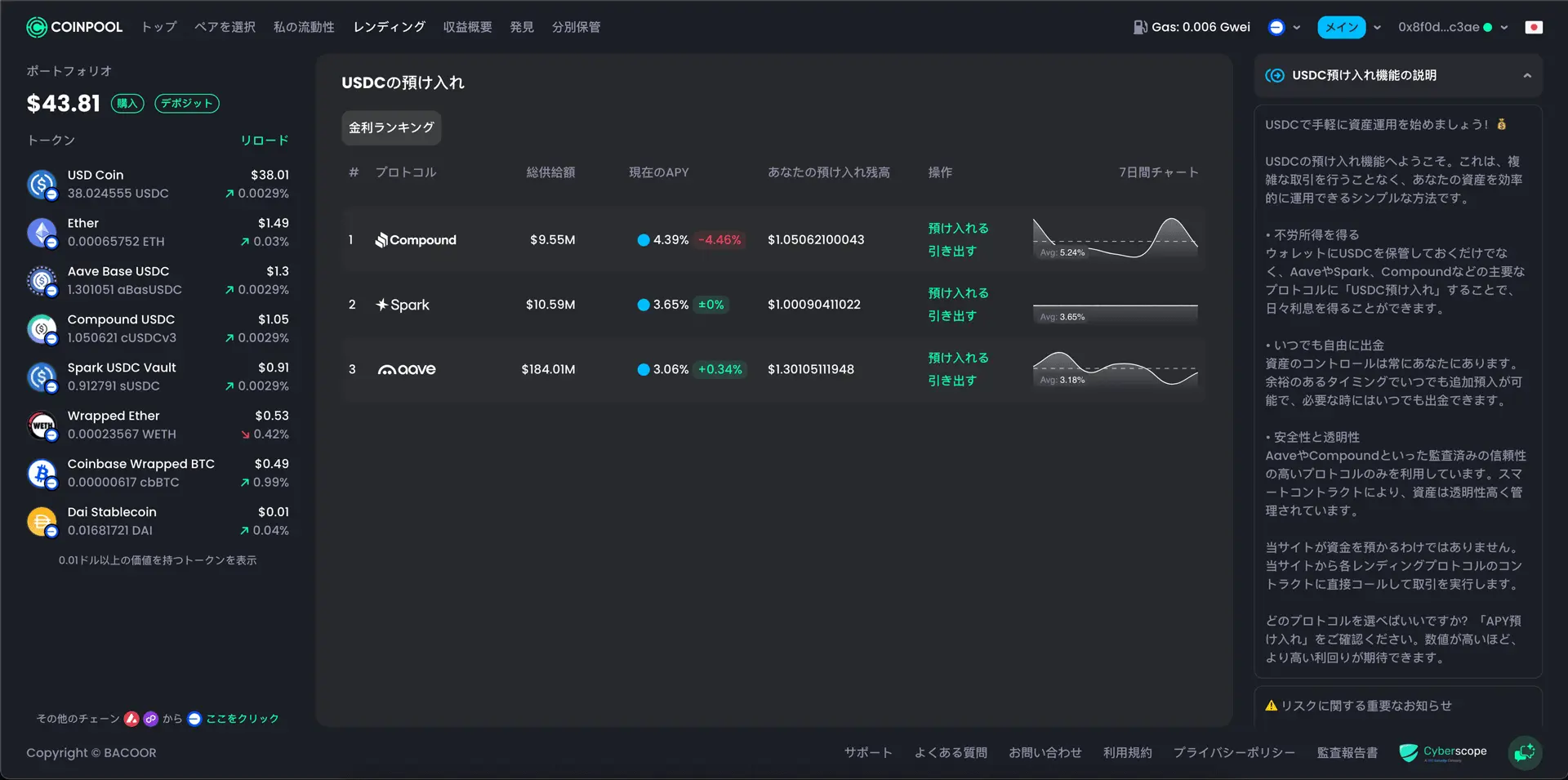Viewport: 1568px width, 780px height.
Task: Click the Japan flag language icon
Action: pyautogui.click(x=1534, y=27)
